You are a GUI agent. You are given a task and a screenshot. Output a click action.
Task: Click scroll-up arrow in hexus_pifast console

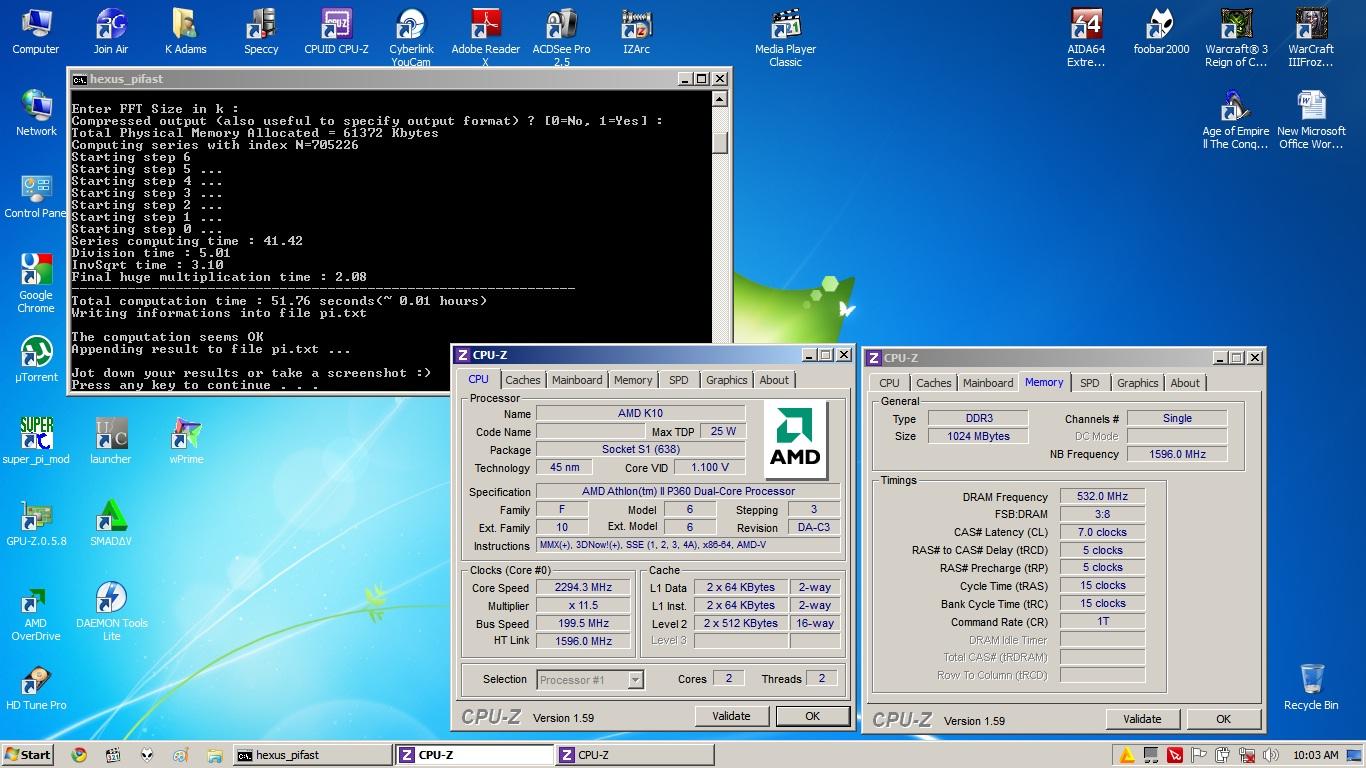tap(720, 99)
